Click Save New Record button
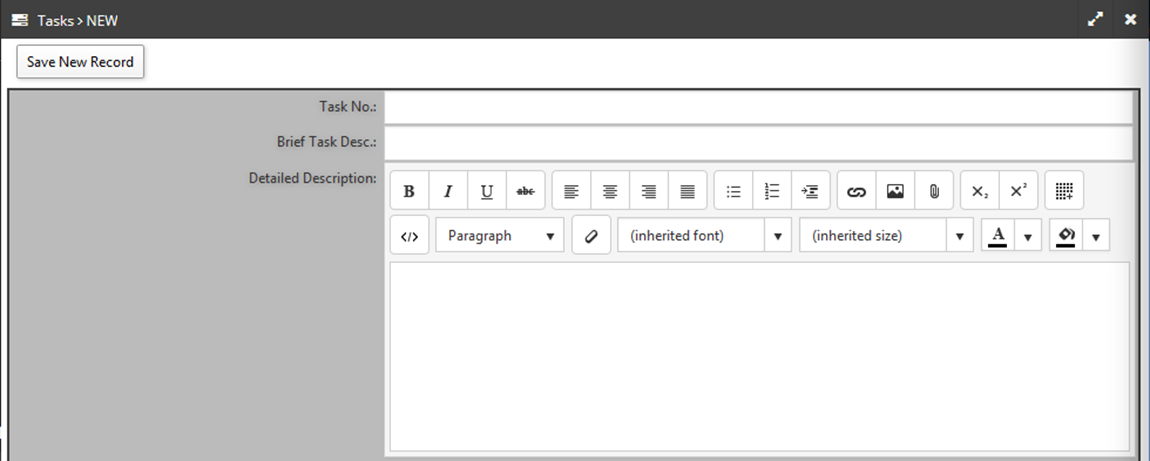 coord(81,62)
